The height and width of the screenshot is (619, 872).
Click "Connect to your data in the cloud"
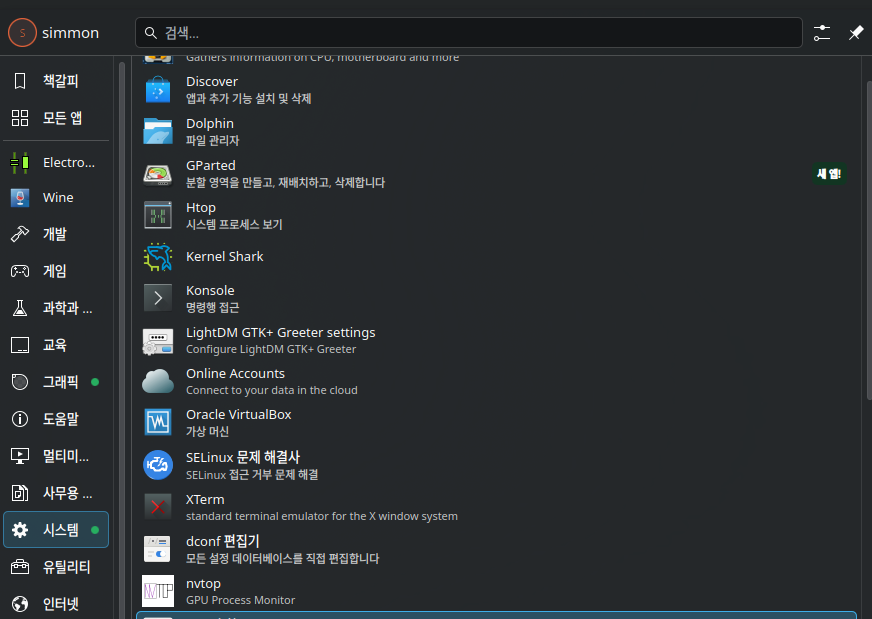click(271, 390)
